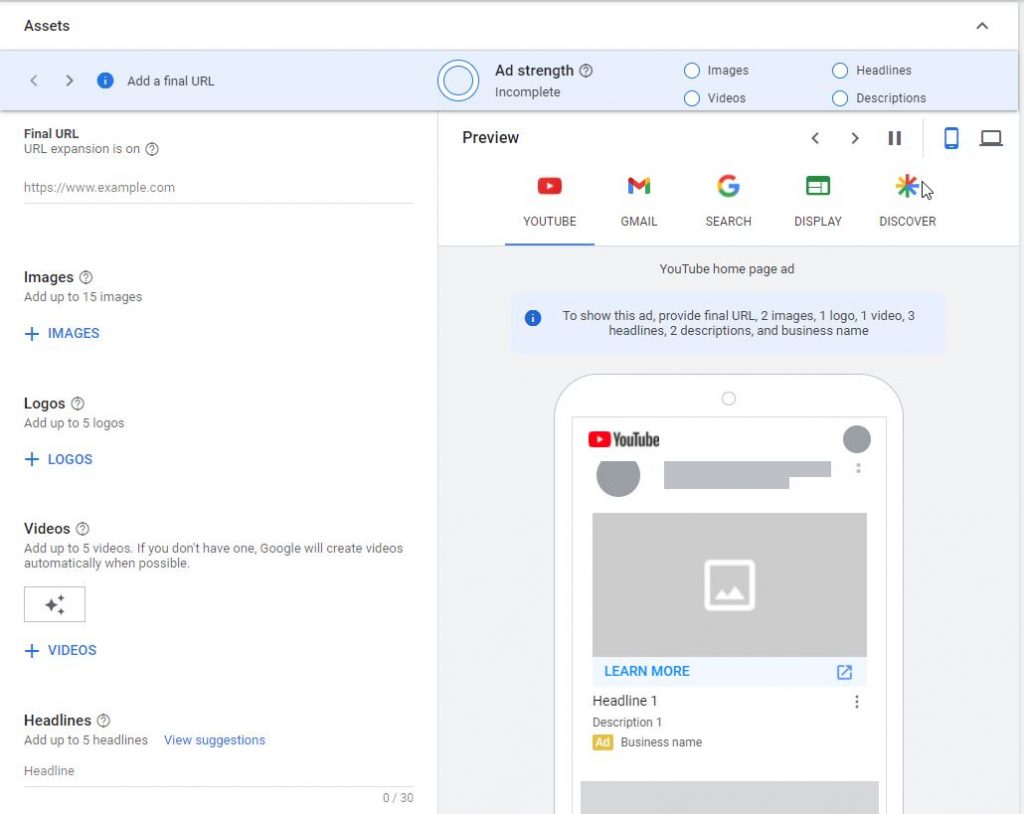Image resolution: width=1024 pixels, height=814 pixels.
Task: Click the auto-generated video sparkle thumbnail
Action: pos(55,604)
